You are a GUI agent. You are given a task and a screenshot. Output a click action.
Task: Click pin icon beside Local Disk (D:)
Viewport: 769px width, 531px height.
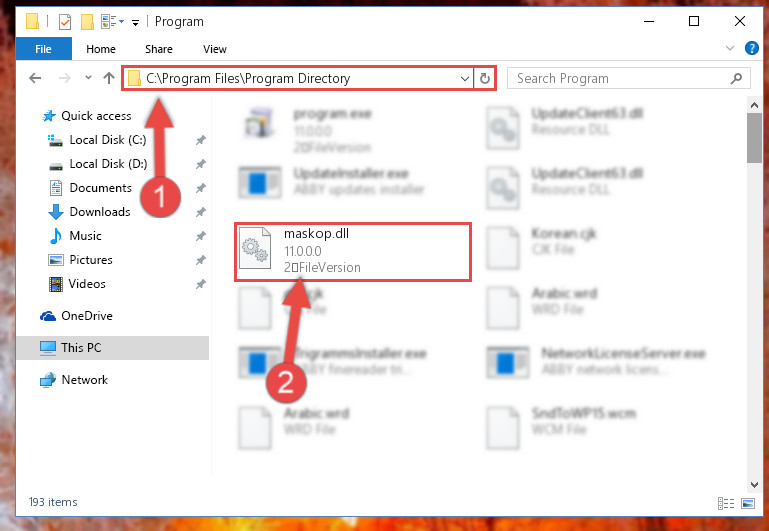(201, 164)
